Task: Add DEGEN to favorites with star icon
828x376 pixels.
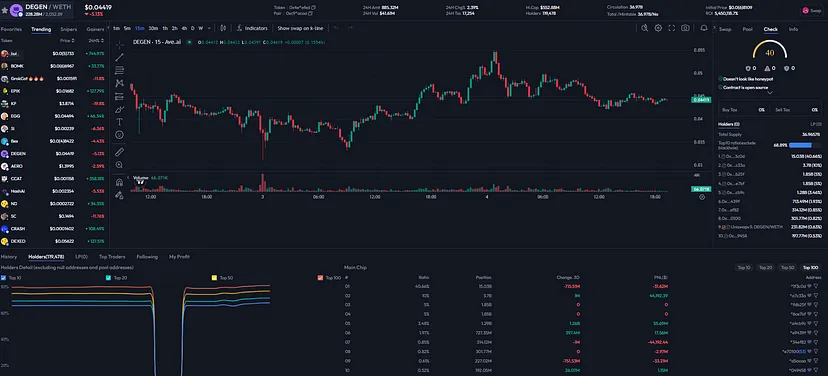Action: pyautogui.click(x=4, y=10)
